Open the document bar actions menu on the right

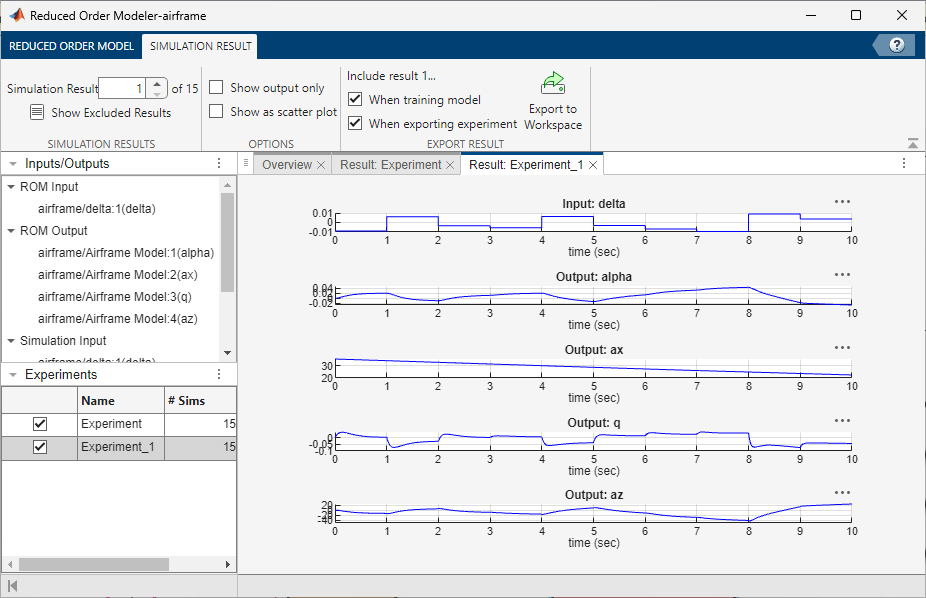pos(905,163)
